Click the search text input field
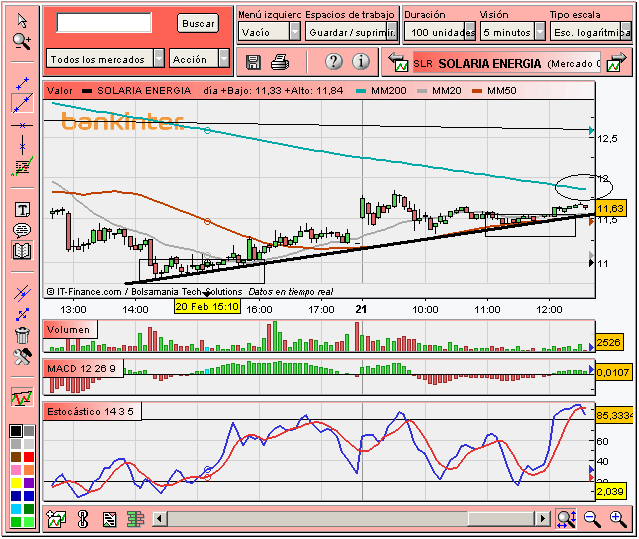The image size is (639, 539). (104, 22)
